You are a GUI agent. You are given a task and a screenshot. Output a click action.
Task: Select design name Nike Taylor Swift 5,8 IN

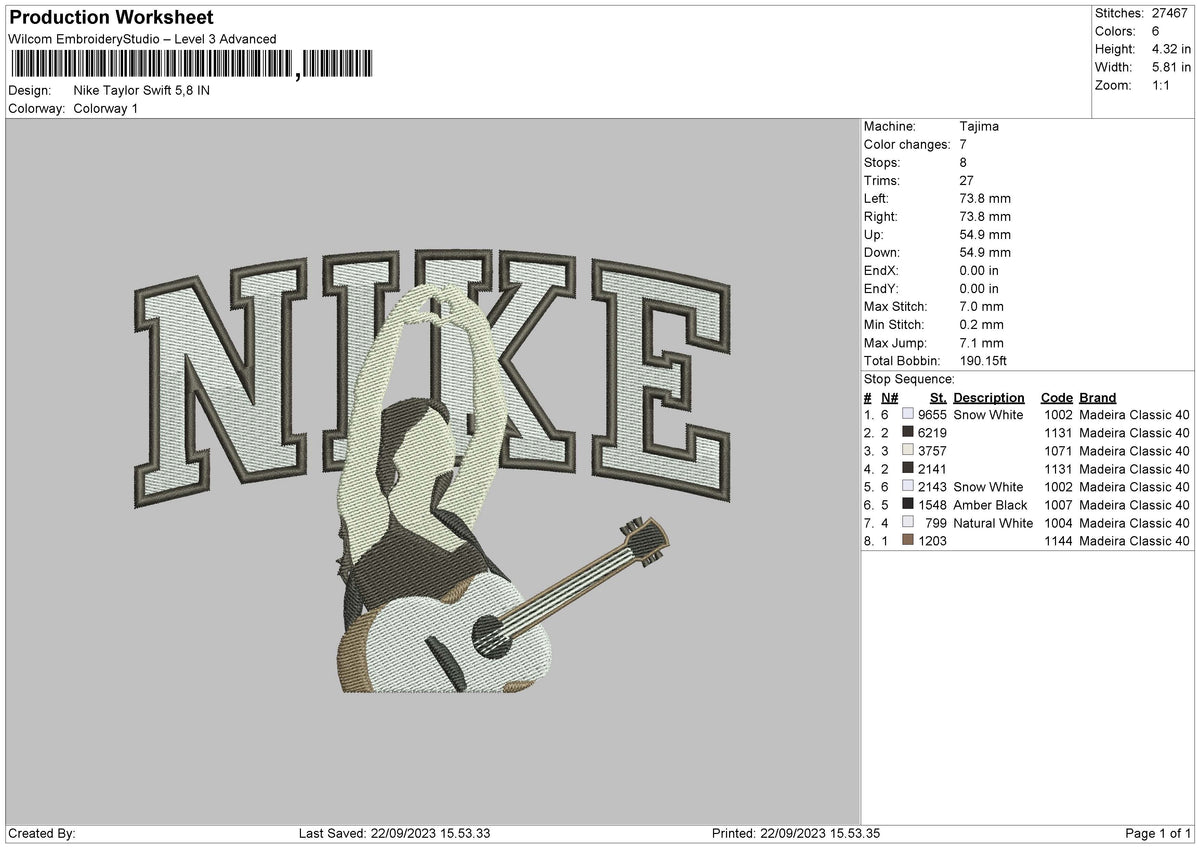142,90
